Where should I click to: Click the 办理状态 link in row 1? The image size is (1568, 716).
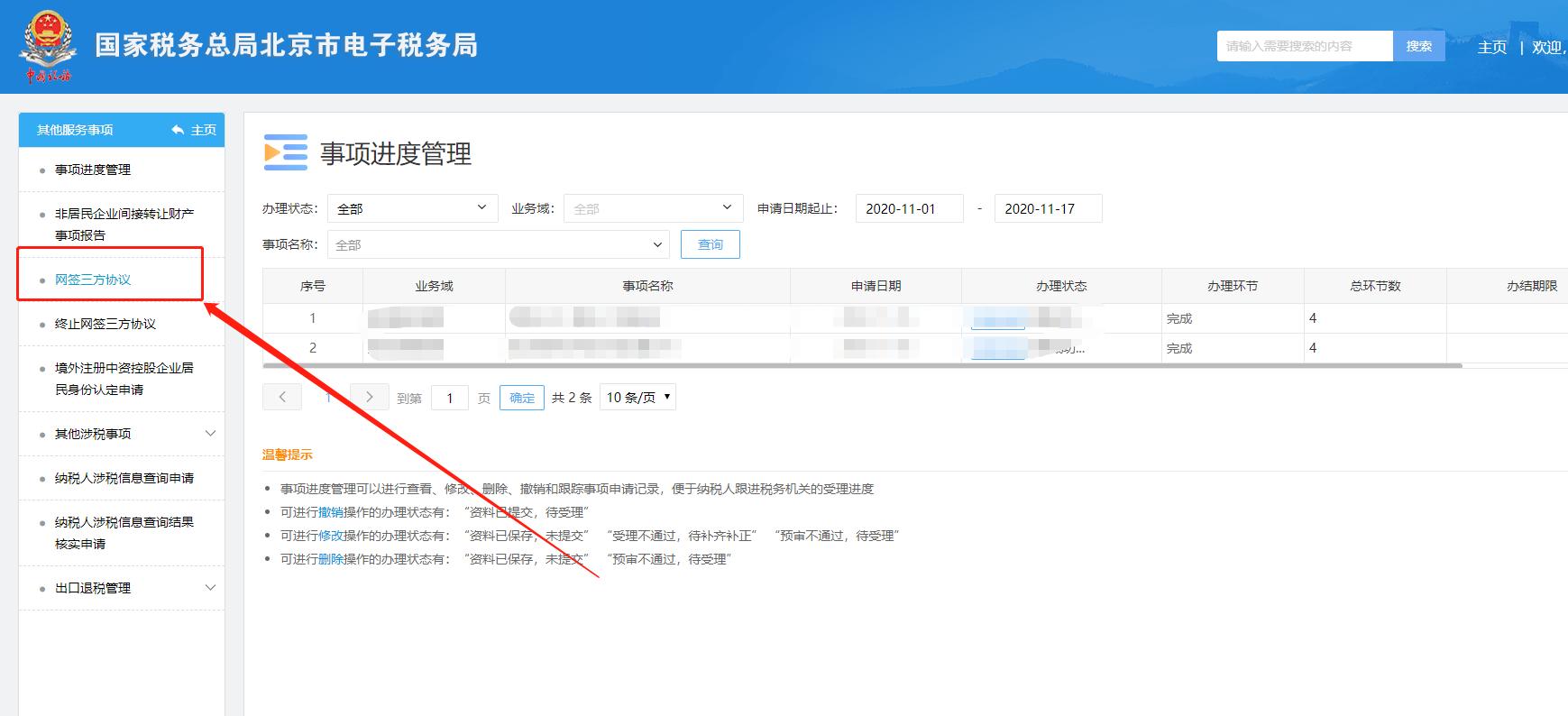[998, 318]
